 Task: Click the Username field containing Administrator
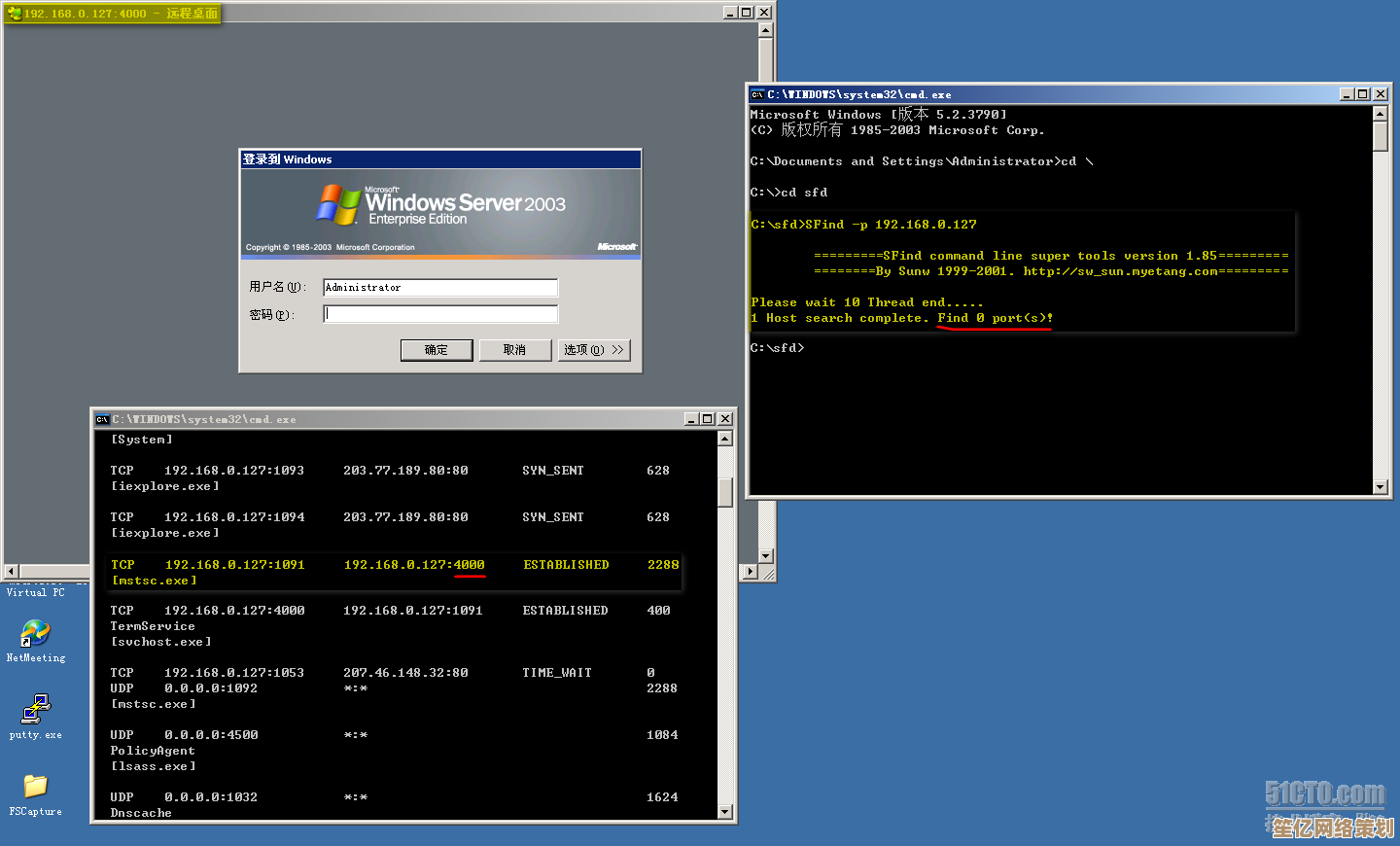(440, 287)
